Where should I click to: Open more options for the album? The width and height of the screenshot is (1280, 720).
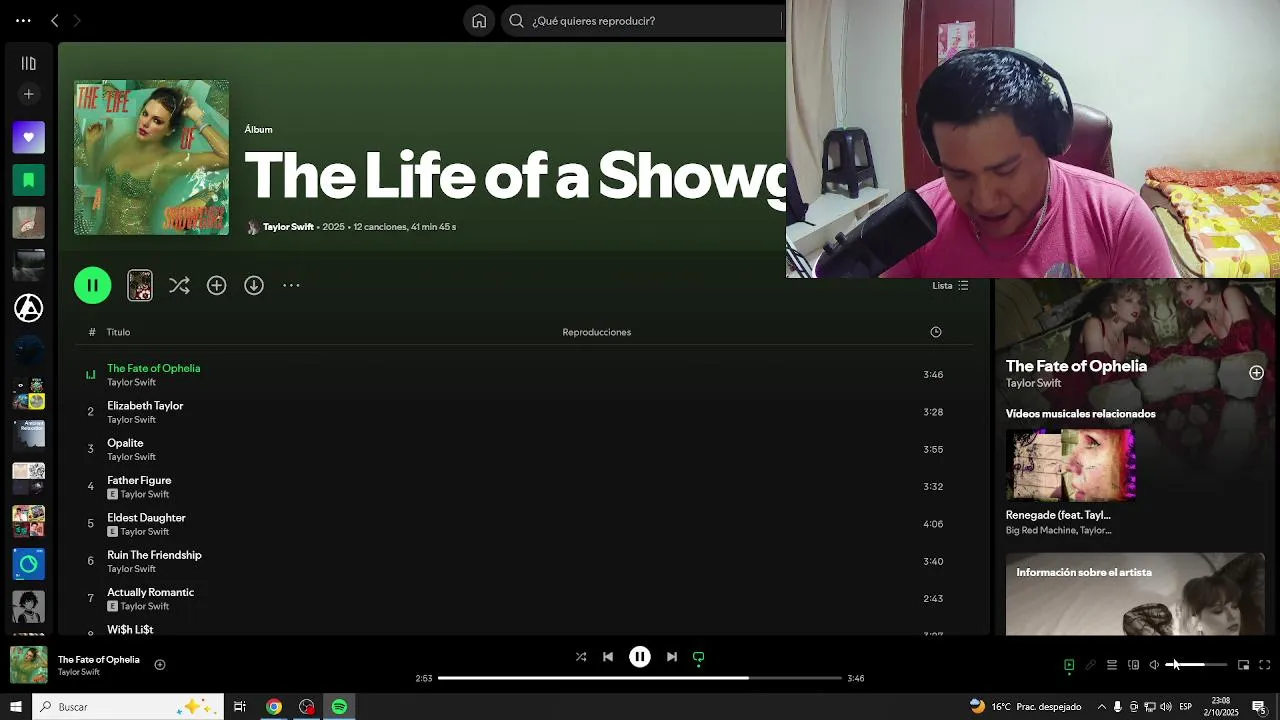click(x=291, y=285)
